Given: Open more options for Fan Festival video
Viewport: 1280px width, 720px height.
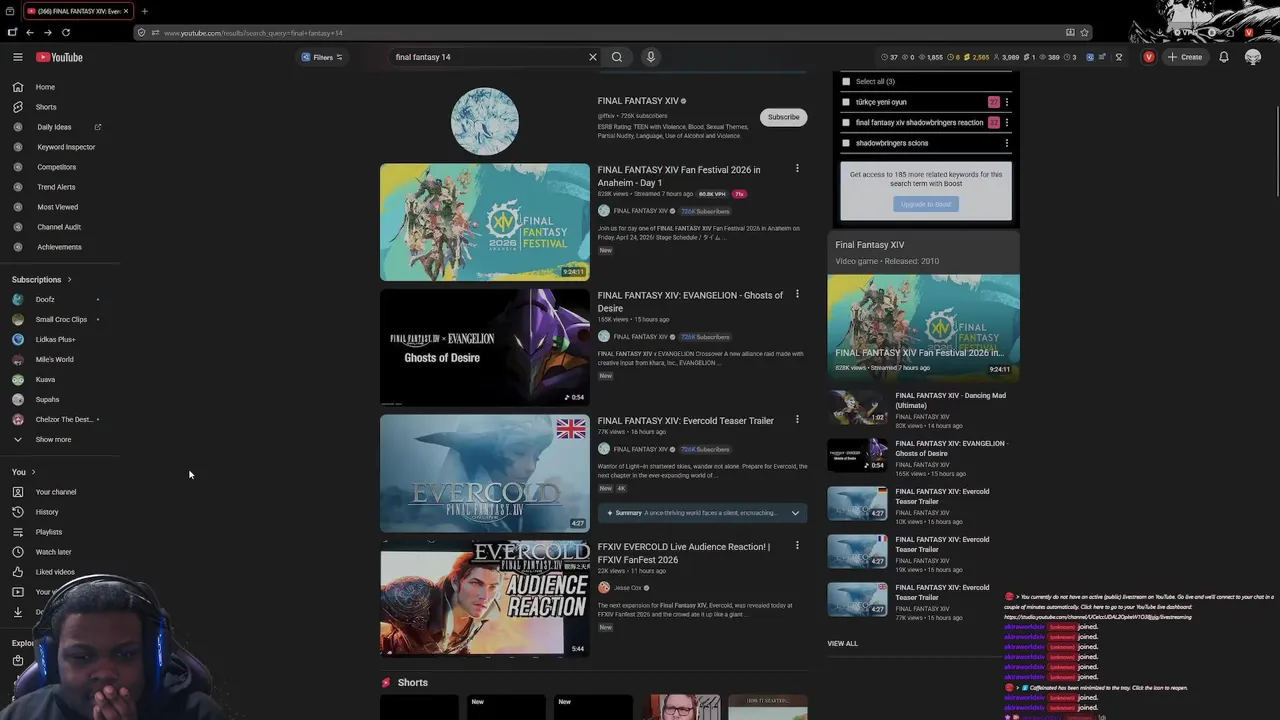Looking at the screenshot, I should tap(797, 169).
